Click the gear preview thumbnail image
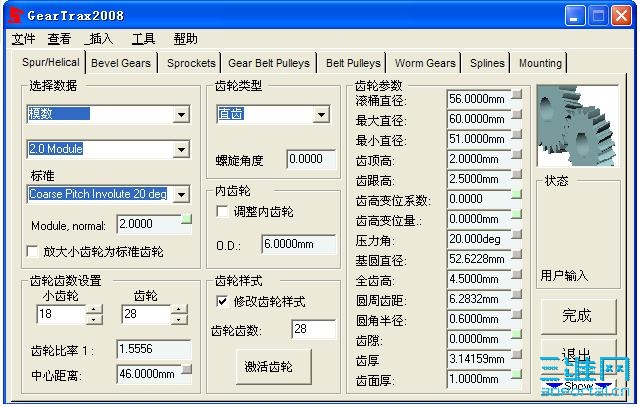The height and width of the screenshot is (407, 640). pyautogui.click(x=578, y=126)
